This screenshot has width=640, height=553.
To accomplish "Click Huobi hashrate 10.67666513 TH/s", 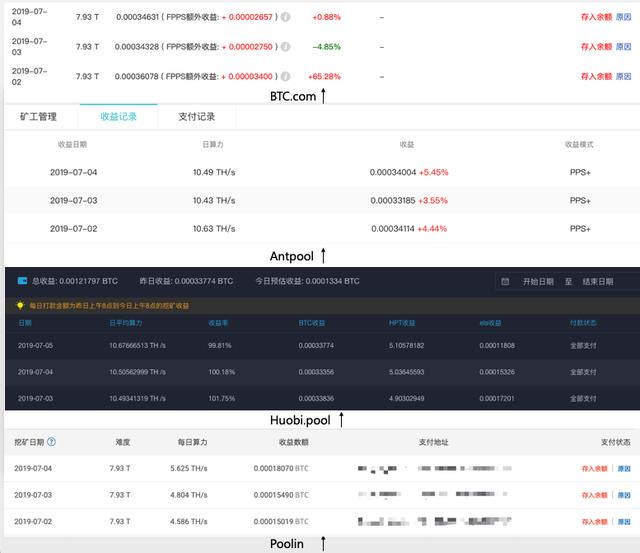I will pos(137,345).
